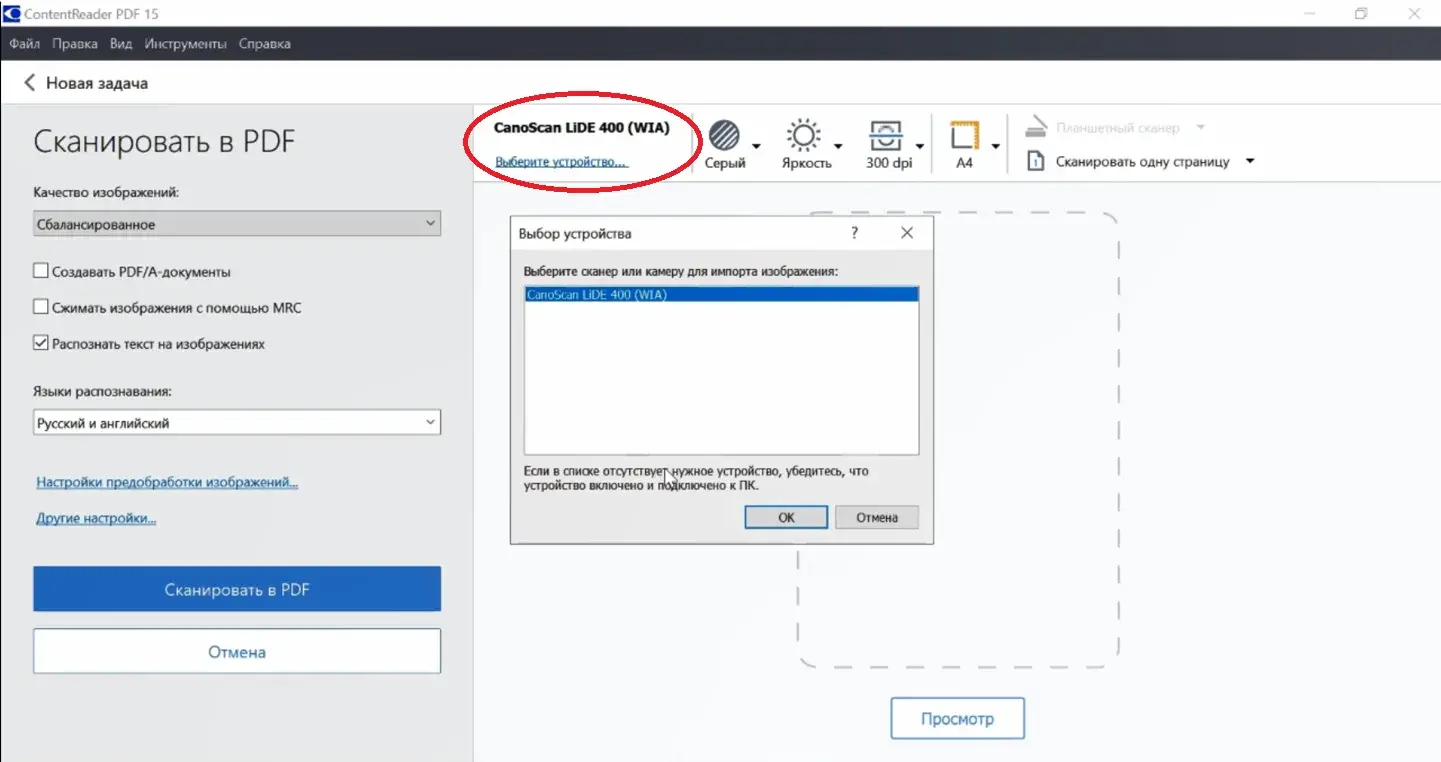Click Отмена in the device dialog

[x=876, y=517]
